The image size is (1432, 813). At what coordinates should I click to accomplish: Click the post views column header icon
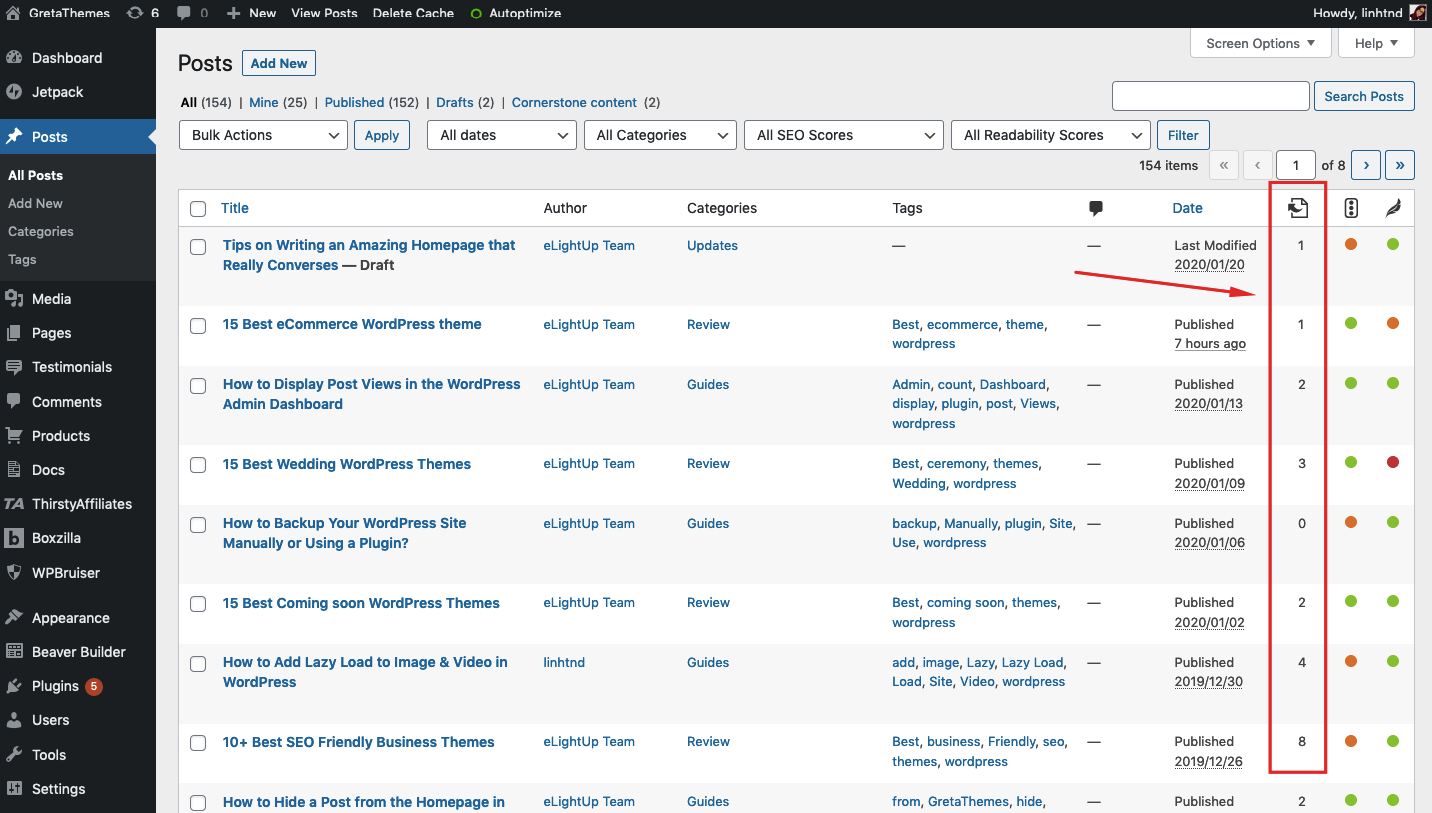point(1298,208)
